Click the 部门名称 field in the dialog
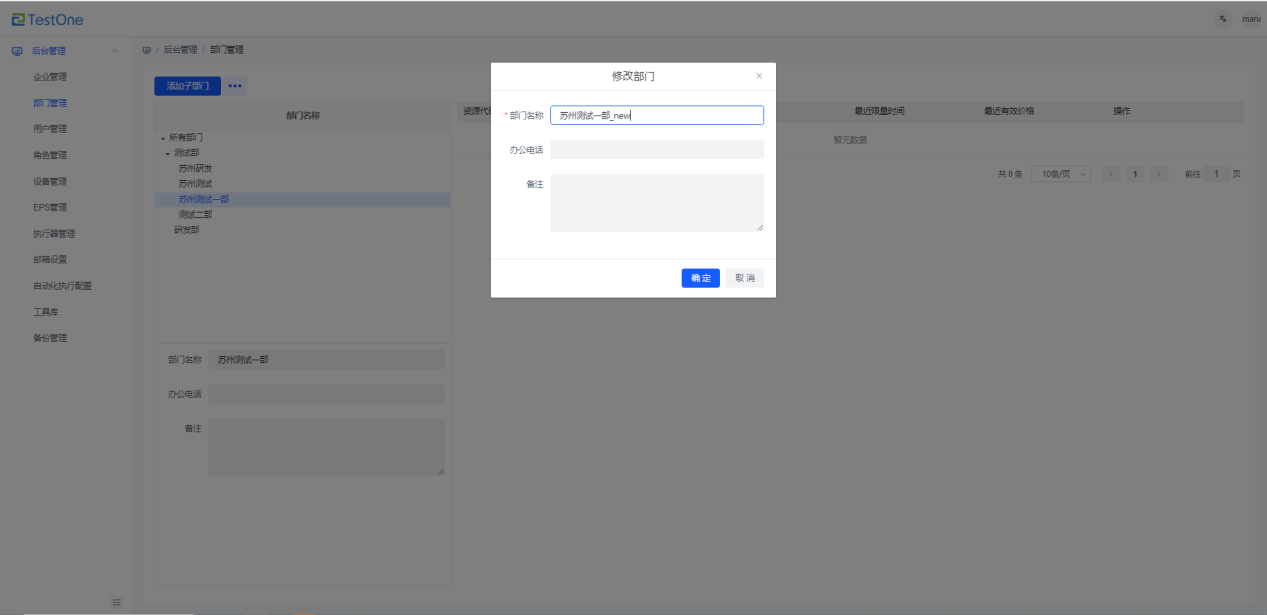Screen dimensions: 1267x615 (657, 115)
